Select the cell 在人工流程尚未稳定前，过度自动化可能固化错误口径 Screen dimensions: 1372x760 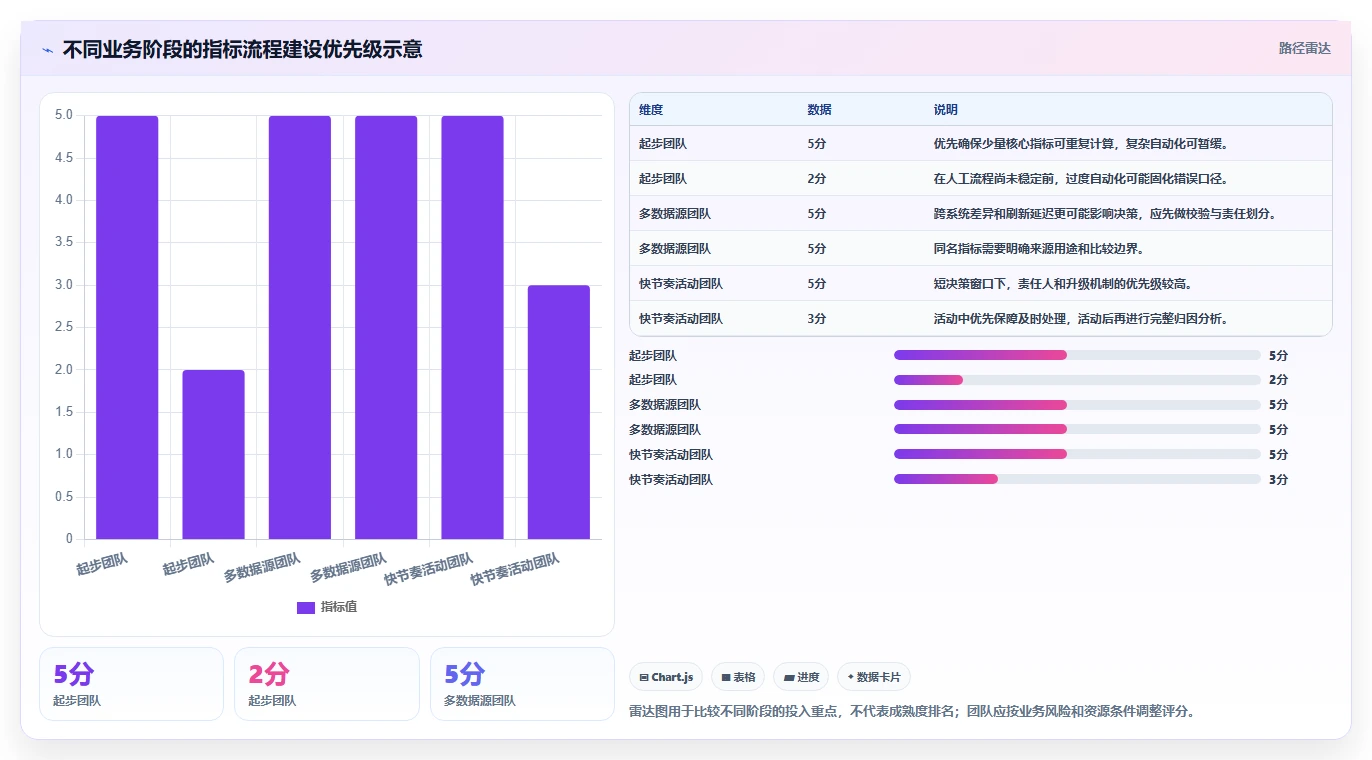[x=1080, y=179]
